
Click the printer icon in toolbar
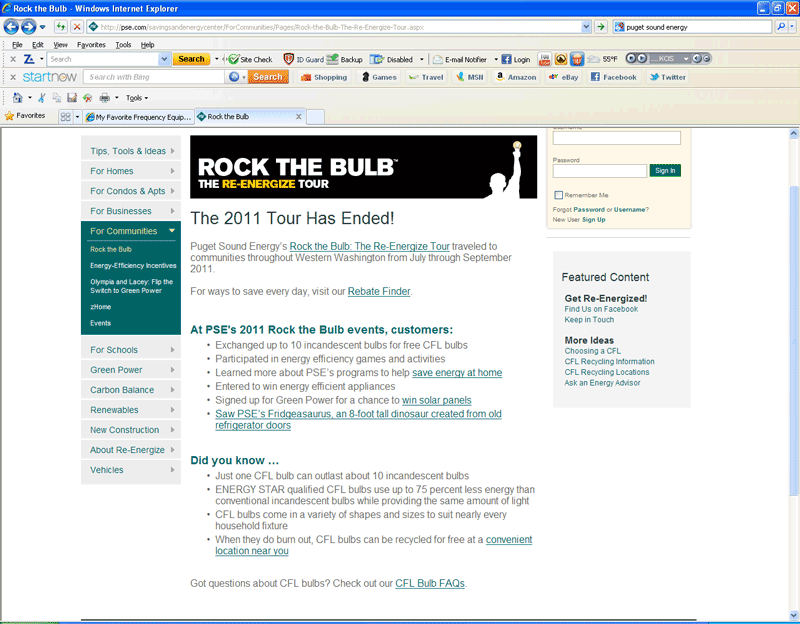[104, 98]
